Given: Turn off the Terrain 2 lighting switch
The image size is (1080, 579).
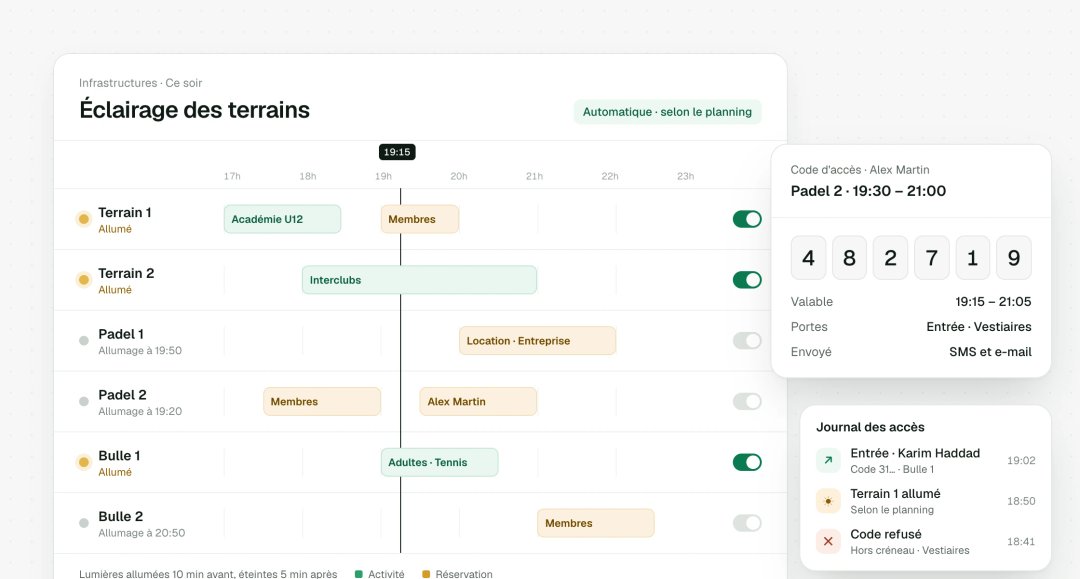Looking at the screenshot, I should (747, 280).
